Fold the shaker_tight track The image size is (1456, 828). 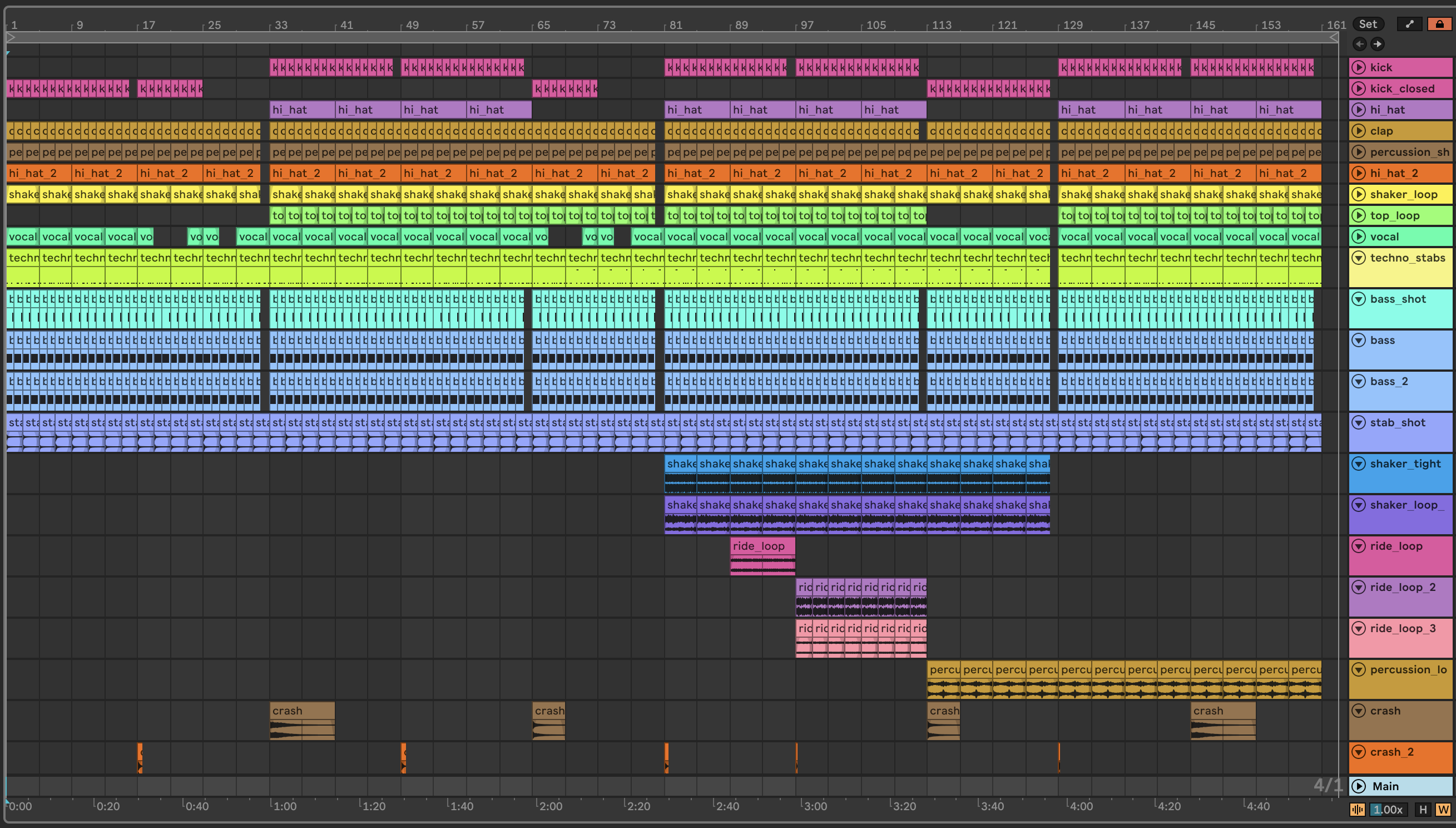1359,464
